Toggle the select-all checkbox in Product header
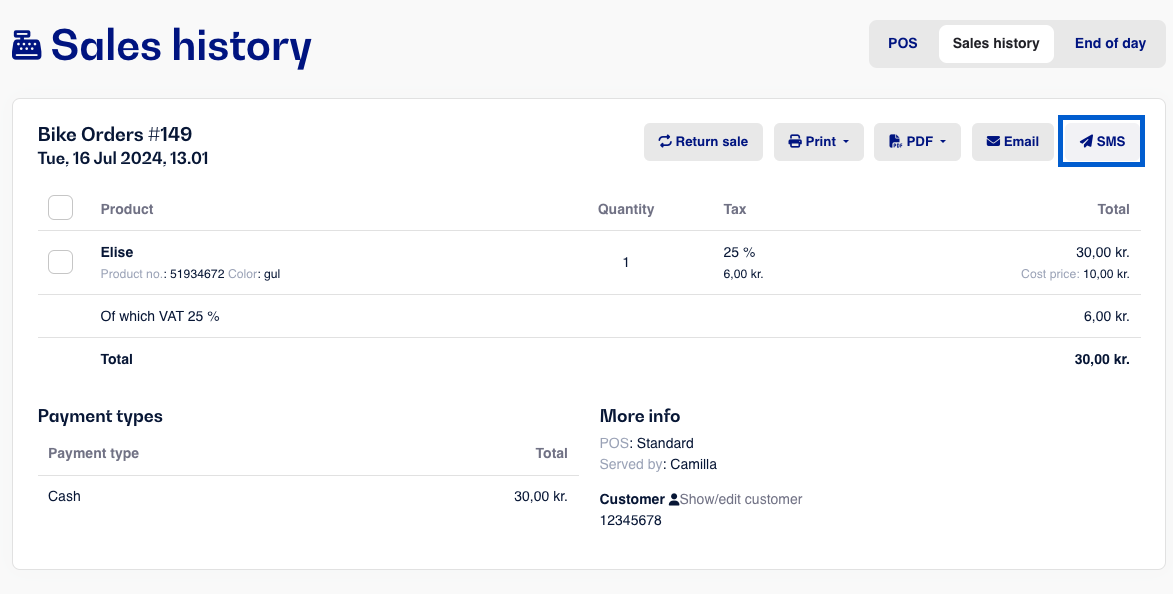This screenshot has height=594, width=1173. 61,207
